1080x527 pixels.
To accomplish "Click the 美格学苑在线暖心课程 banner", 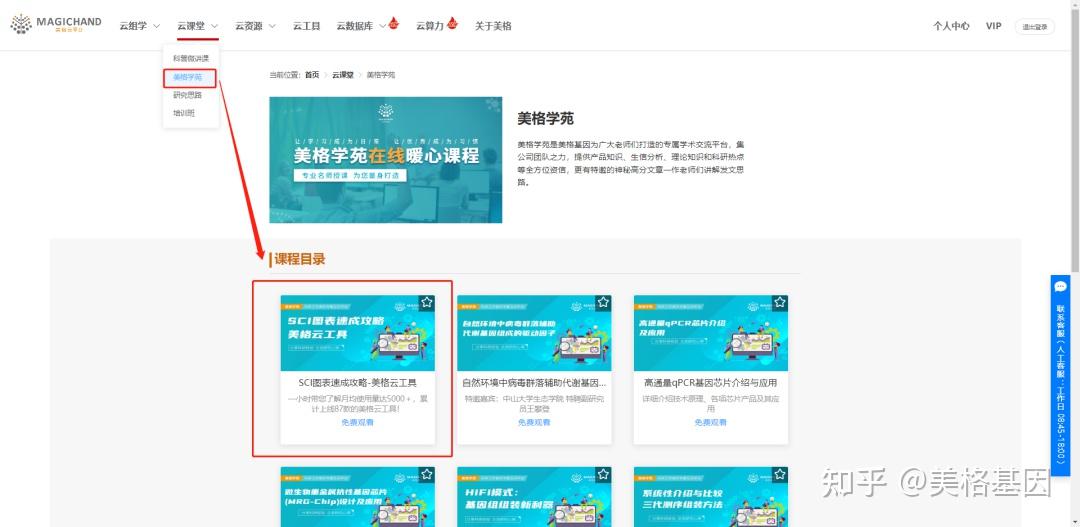I will (x=386, y=160).
